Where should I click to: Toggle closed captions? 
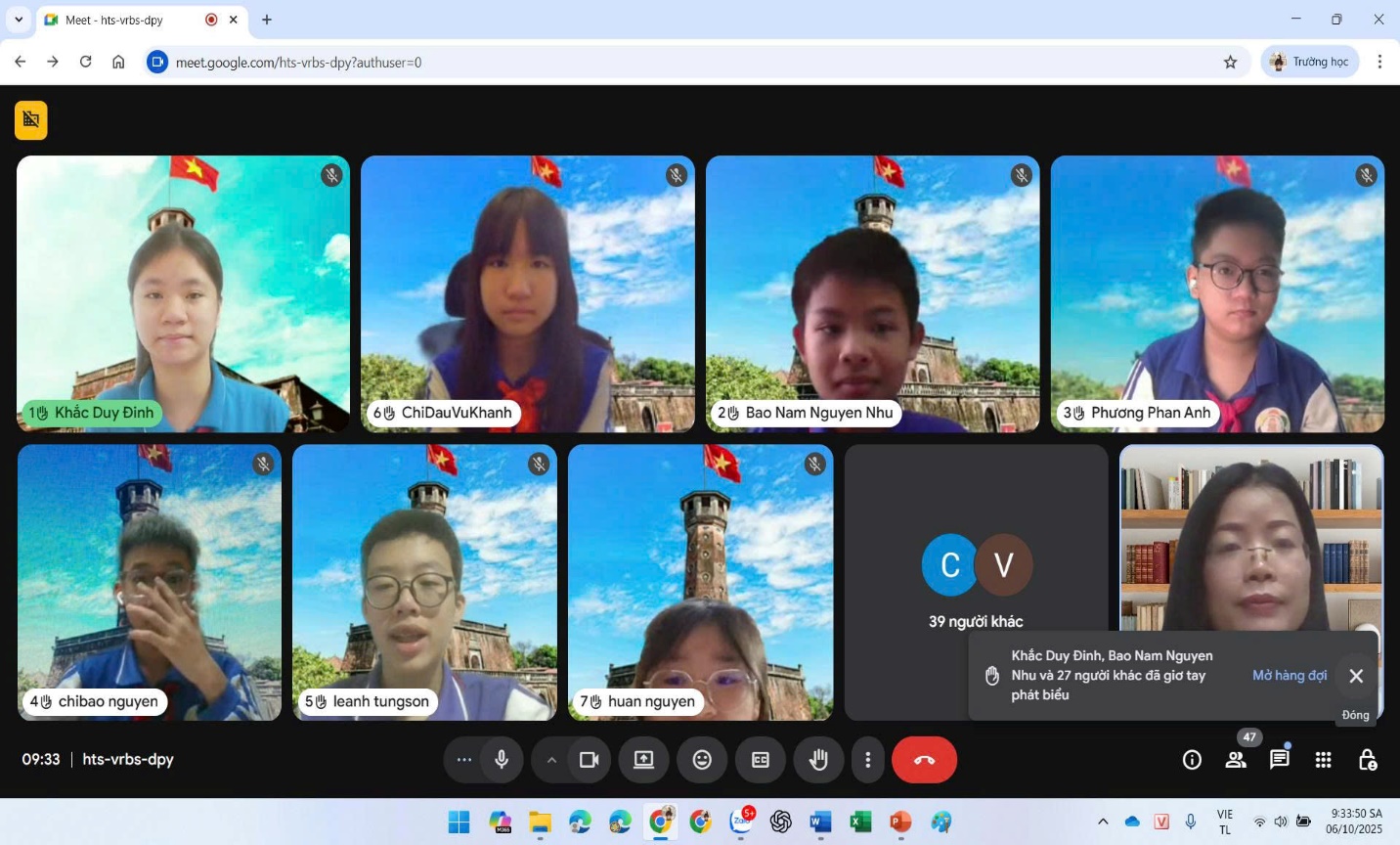761,760
